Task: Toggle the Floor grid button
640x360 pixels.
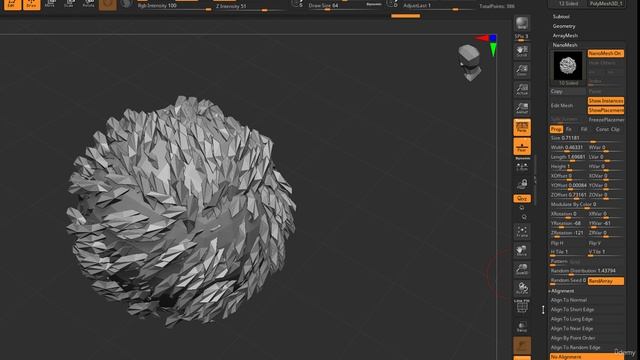Action: (x=522, y=146)
